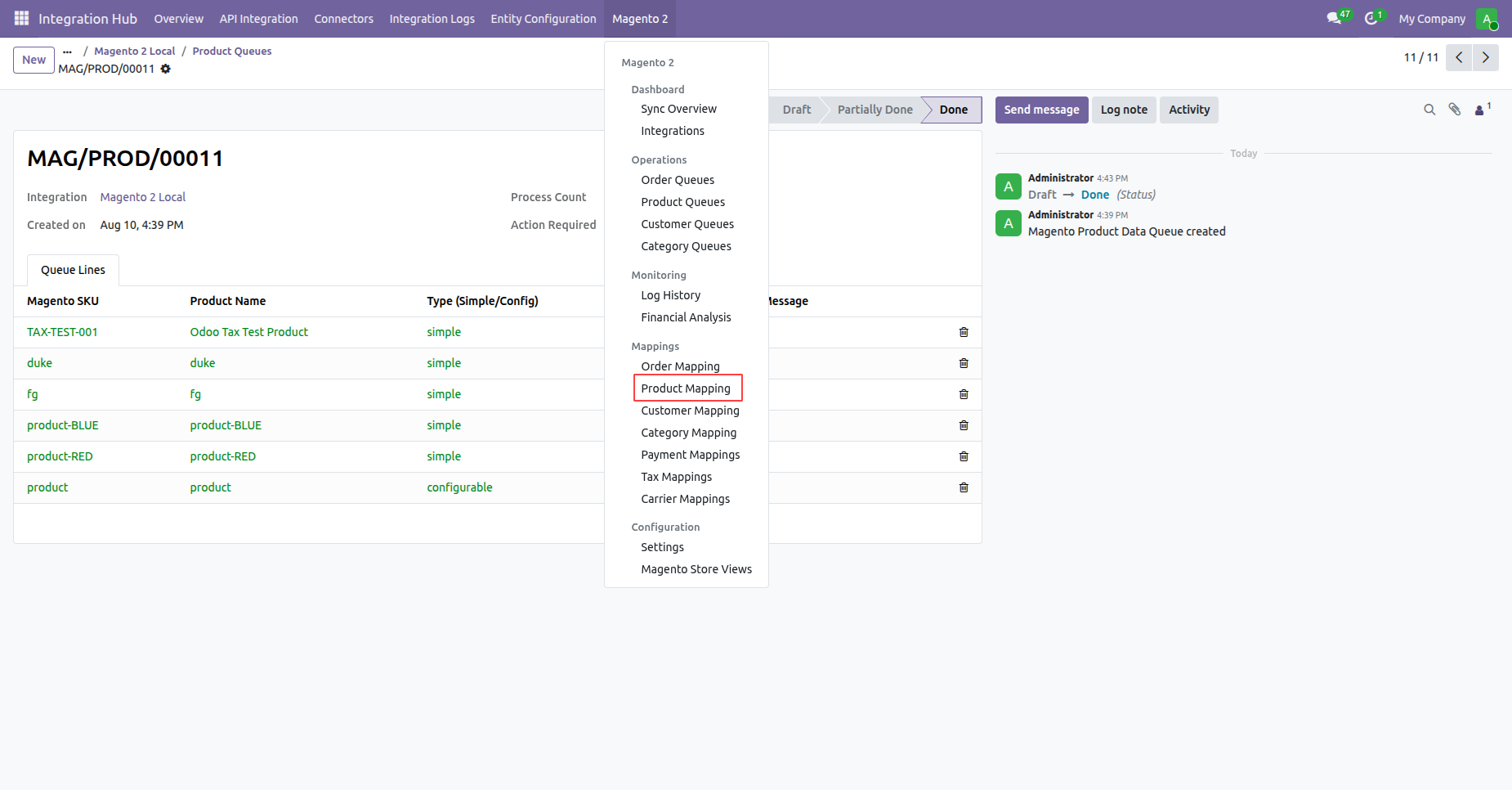This screenshot has height=790, width=1512.
Task: Open Settings under Configuration
Action: (662, 547)
